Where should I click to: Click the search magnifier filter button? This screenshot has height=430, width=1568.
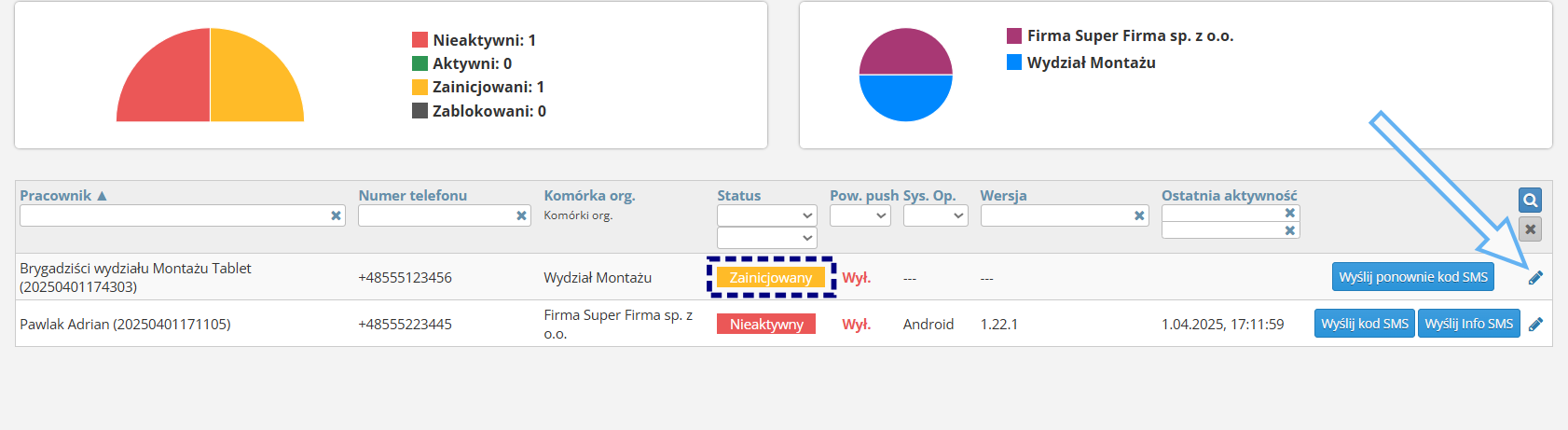pyautogui.click(x=1530, y=200)
